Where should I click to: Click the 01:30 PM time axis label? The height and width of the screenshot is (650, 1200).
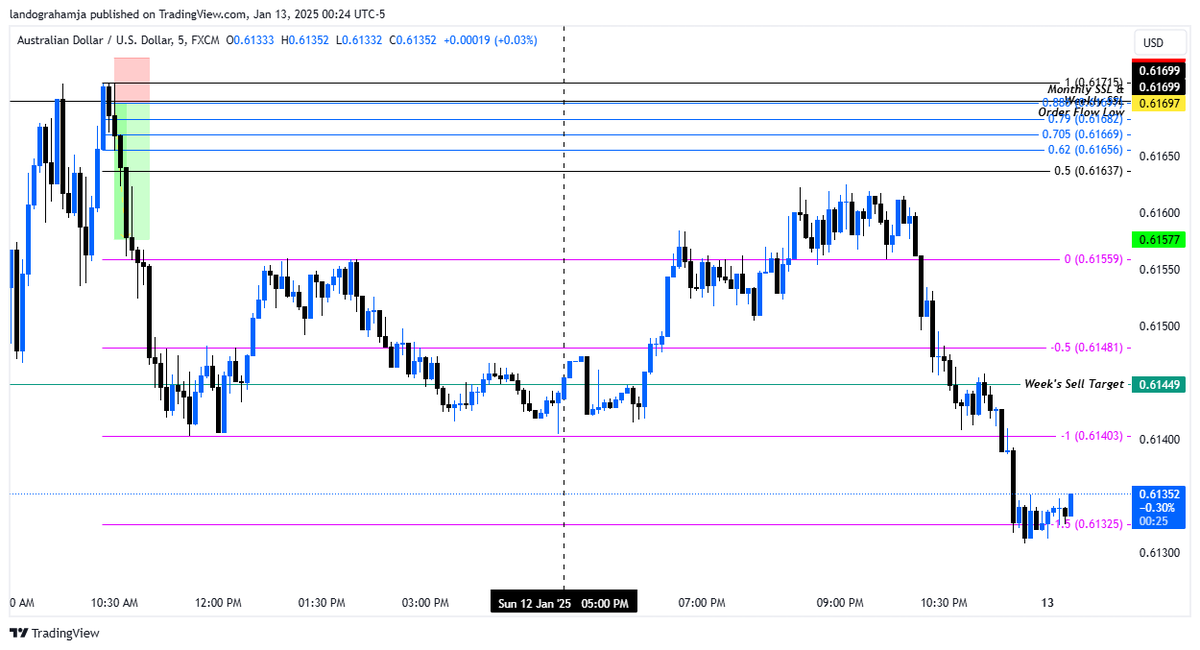(x=322, y=603)
